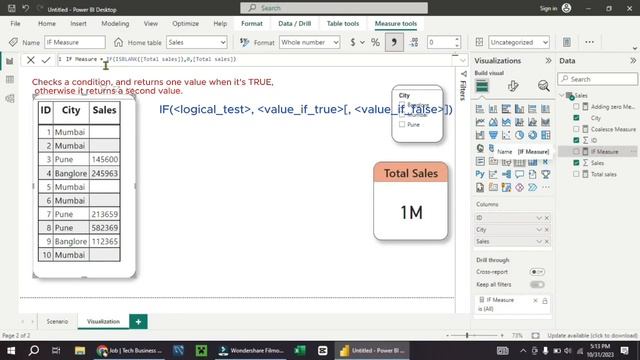Collapse the Sales table tree node
Viewport: 640px width, 360px height.
(x=562, y=96)
